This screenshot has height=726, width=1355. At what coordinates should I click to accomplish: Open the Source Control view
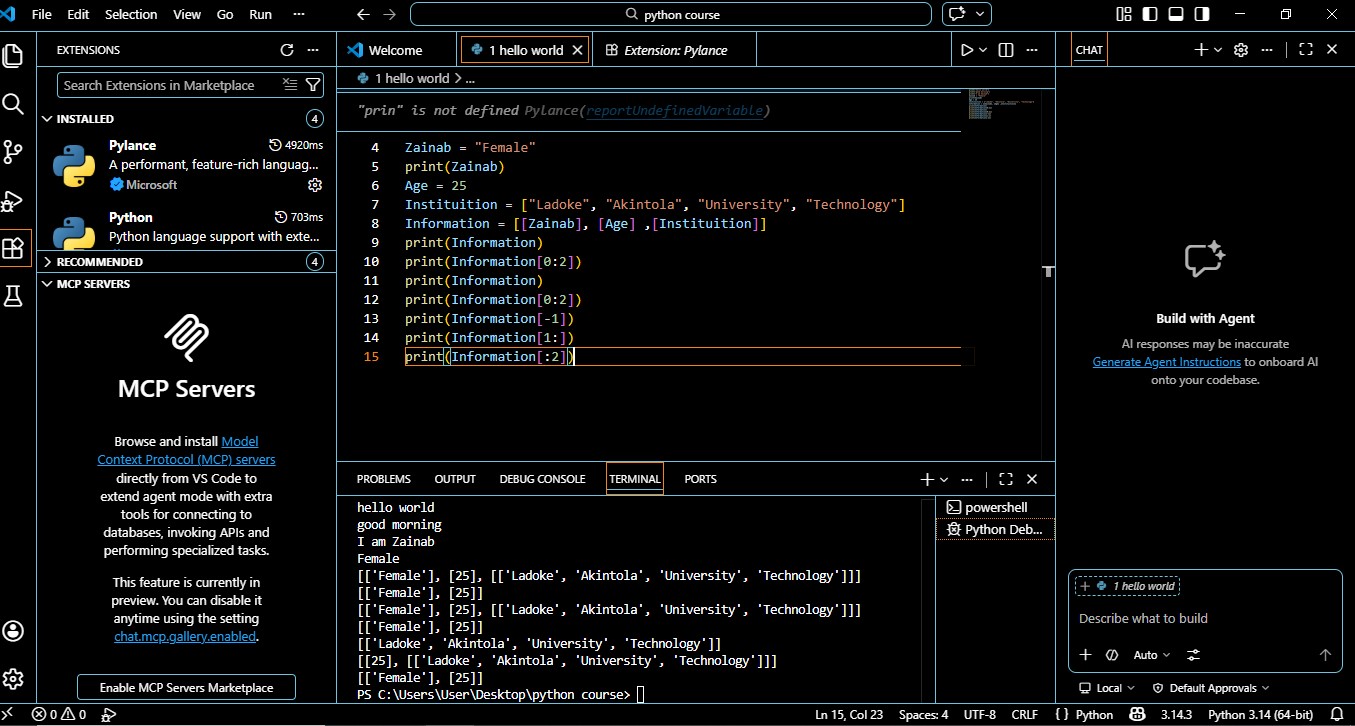[13, 152]
